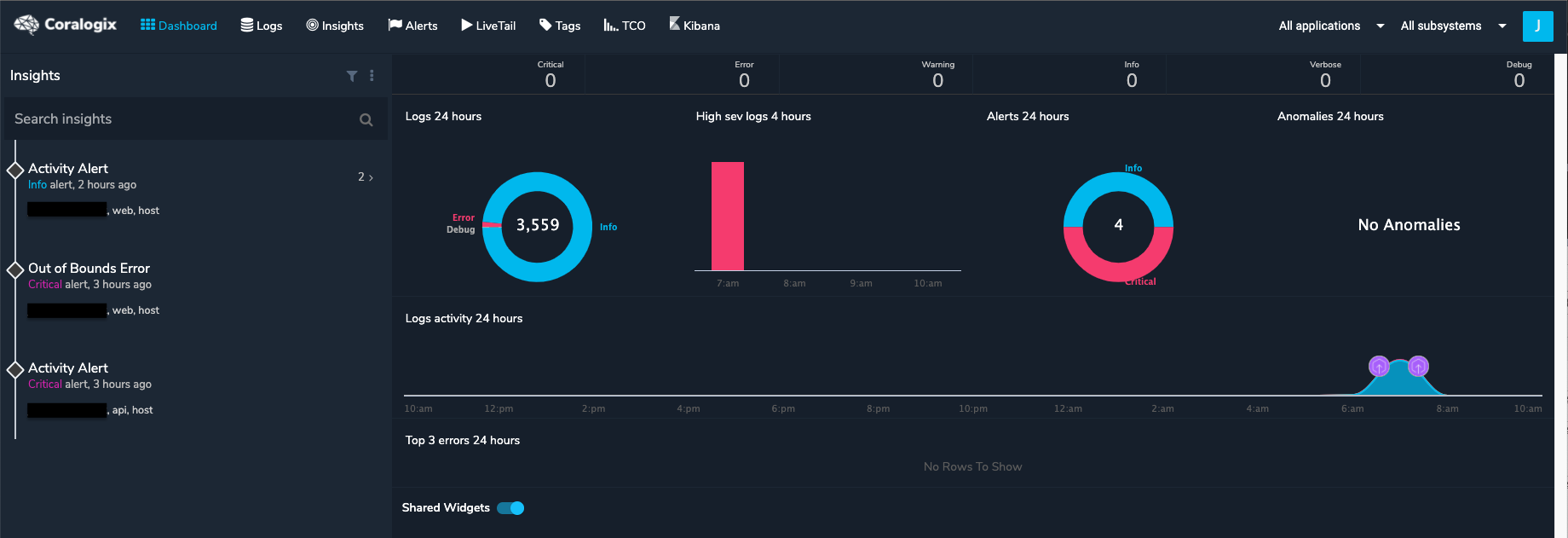The height and width of the screenshot is (538, 1568).
Task: Click the Error legend on logs donut
Action: 464,217
